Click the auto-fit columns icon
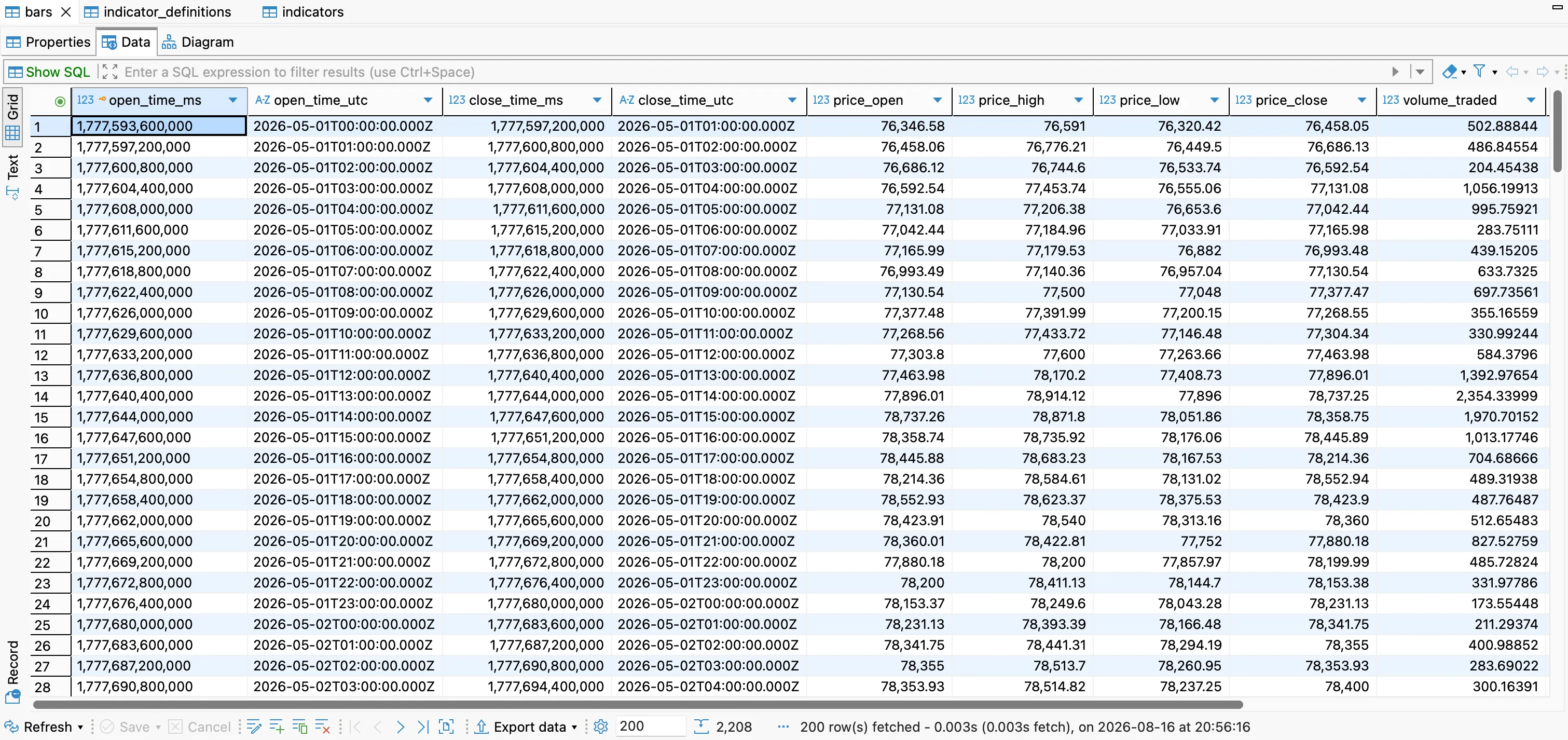Screen dimensions: 1568x740 click(x=446, y=727)
